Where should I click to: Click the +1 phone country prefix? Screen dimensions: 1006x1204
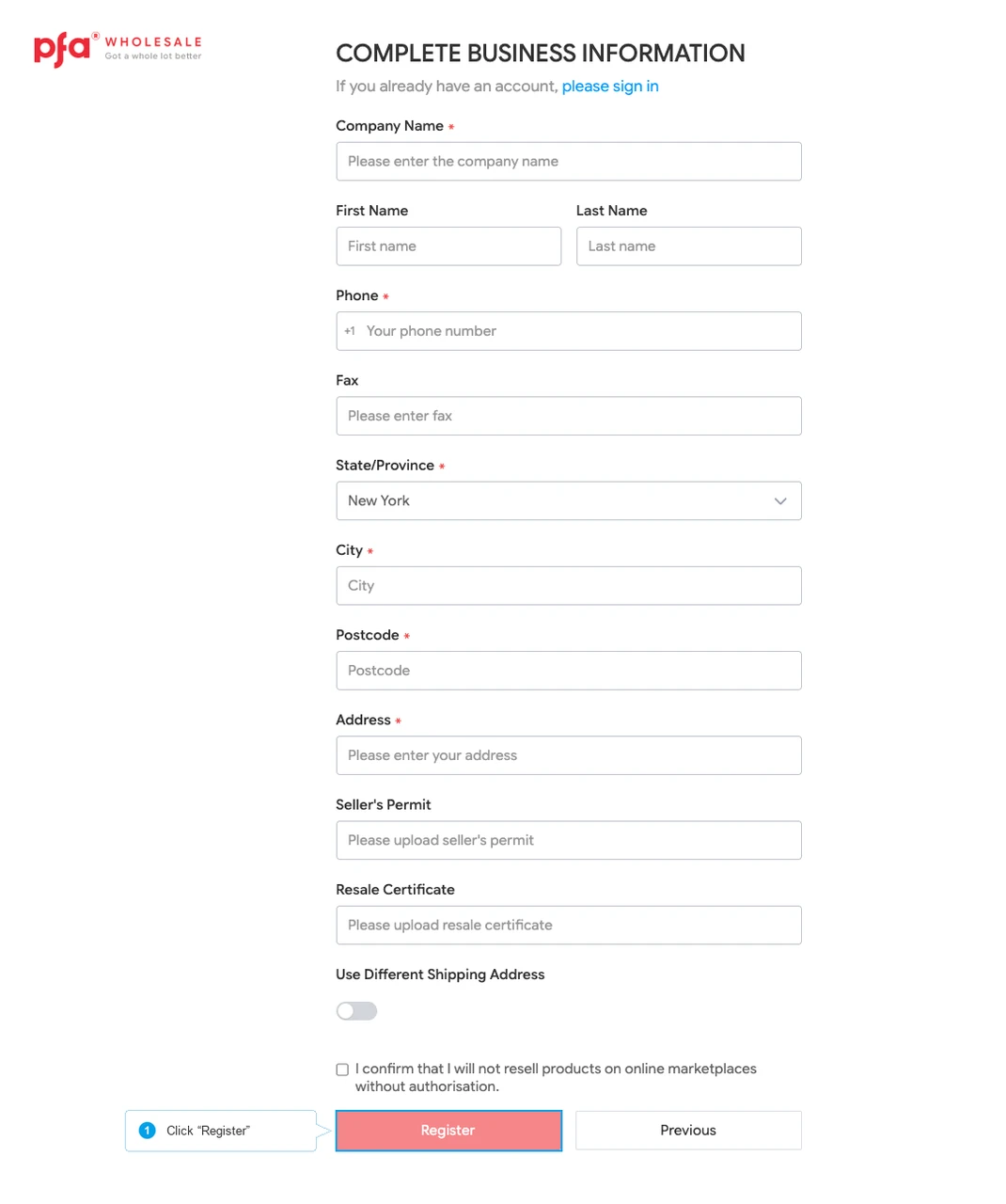click(350, 331)
